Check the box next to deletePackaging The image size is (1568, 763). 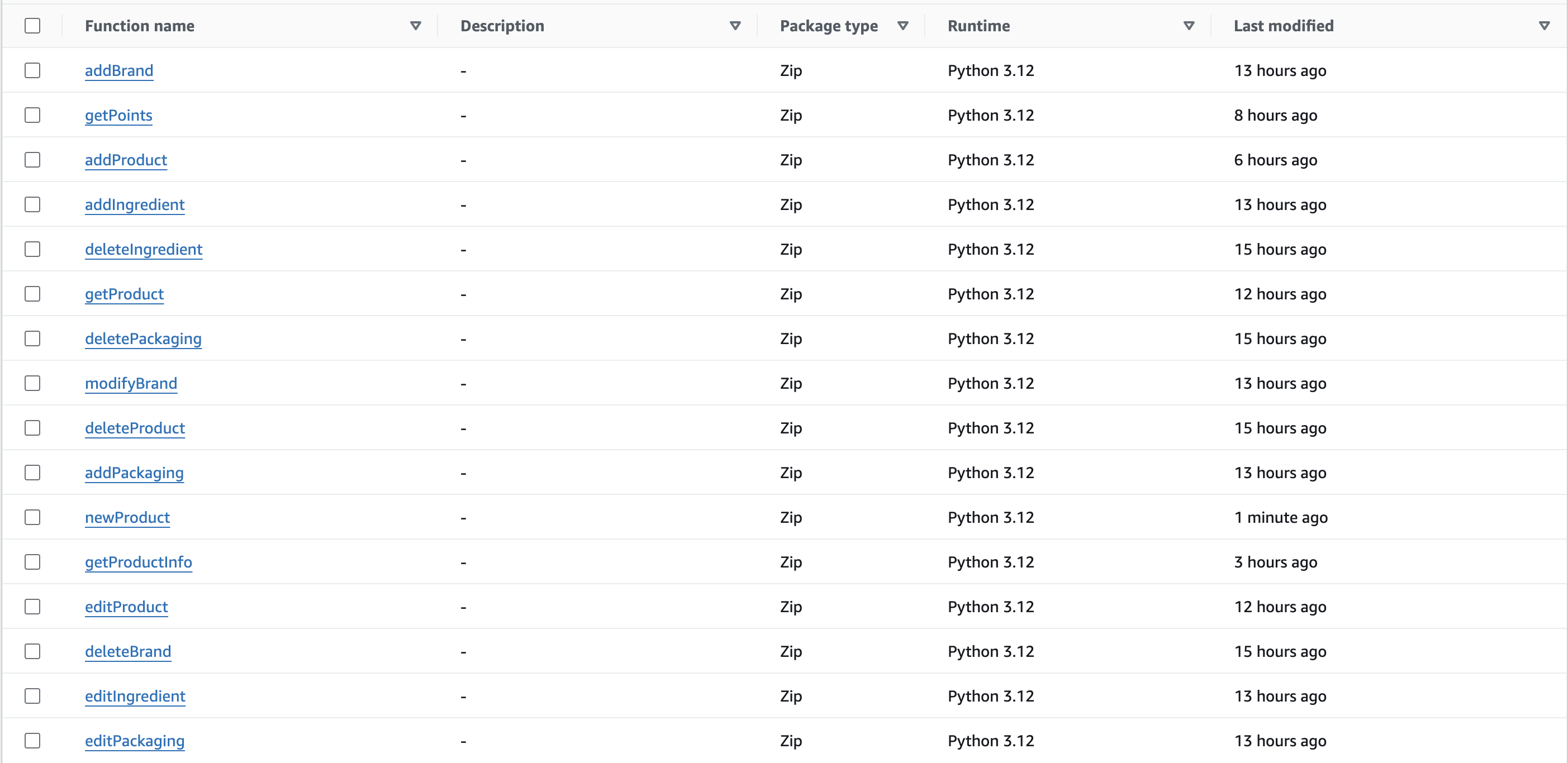pos(32,338)
